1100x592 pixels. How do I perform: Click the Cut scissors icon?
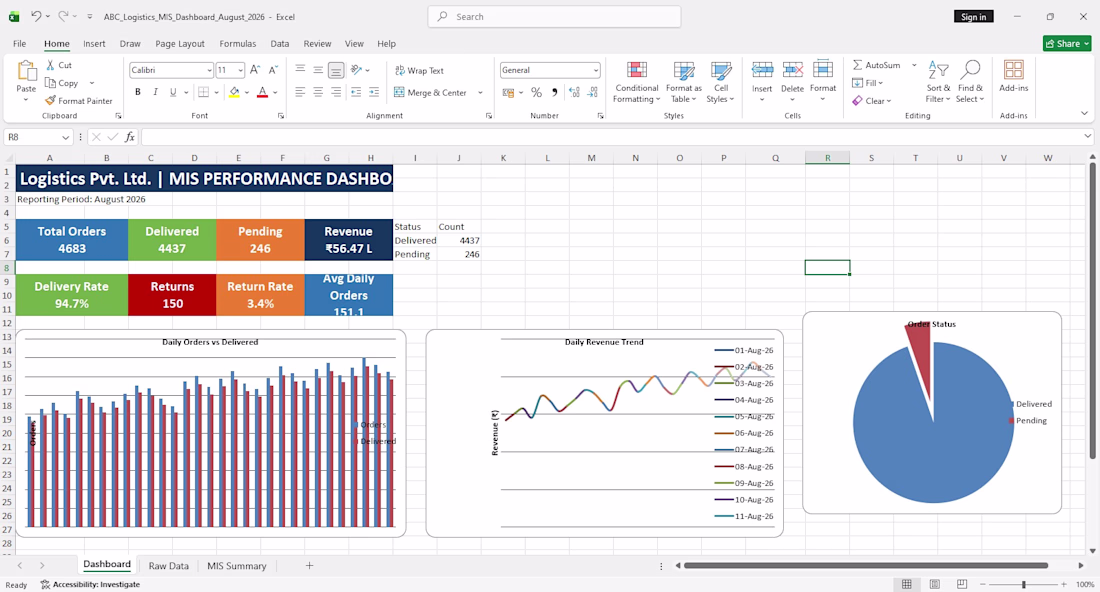(x=51, y=65)
